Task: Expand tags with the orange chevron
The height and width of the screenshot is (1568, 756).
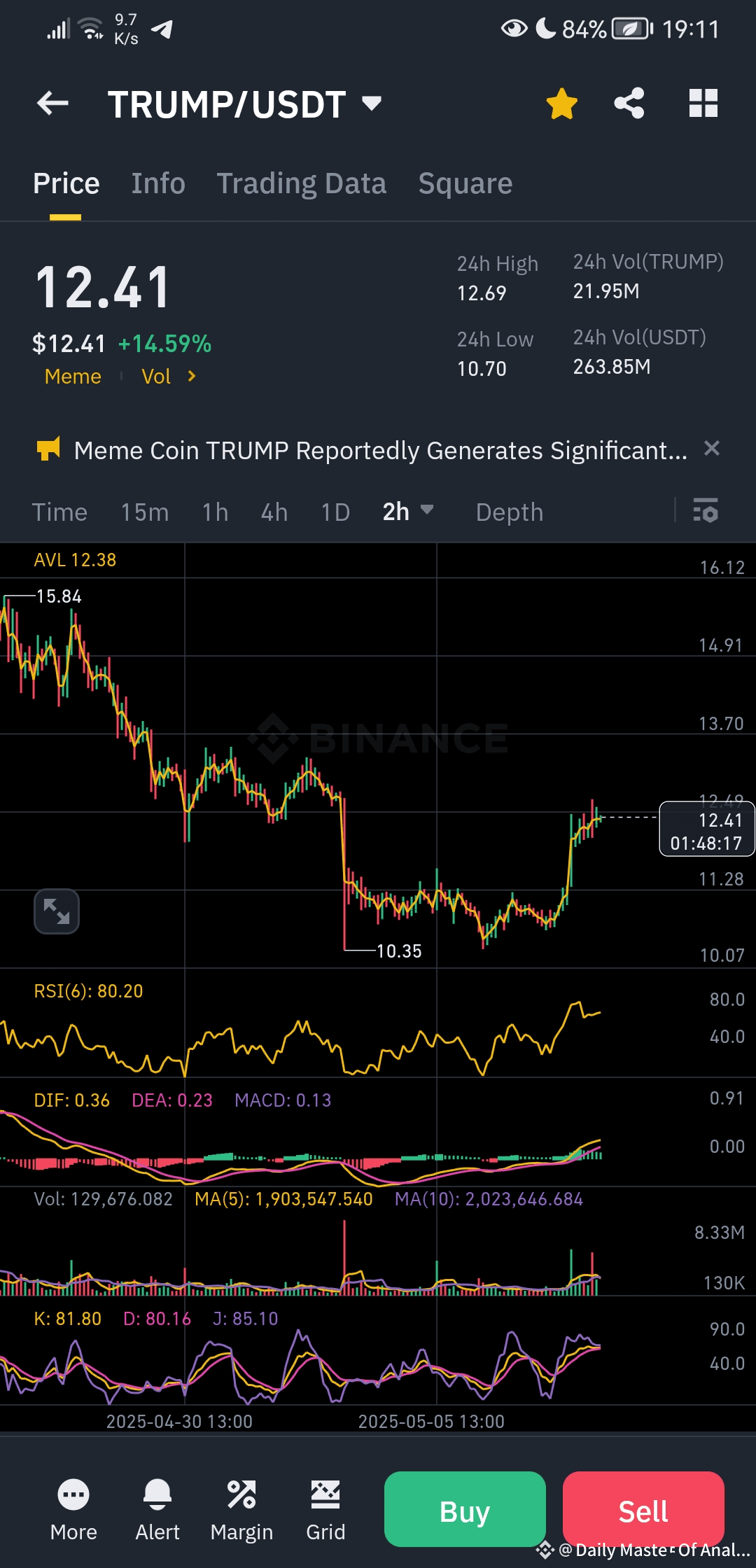Action: tap(192, 377)
